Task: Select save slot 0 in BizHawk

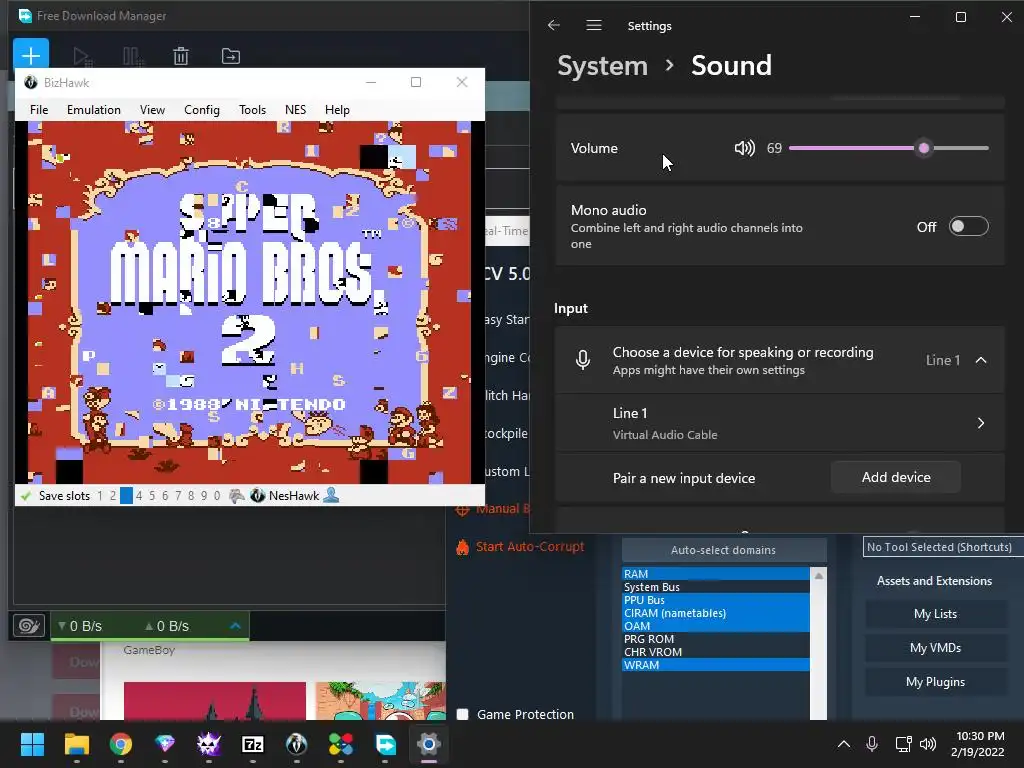Action: coord(217,496)
